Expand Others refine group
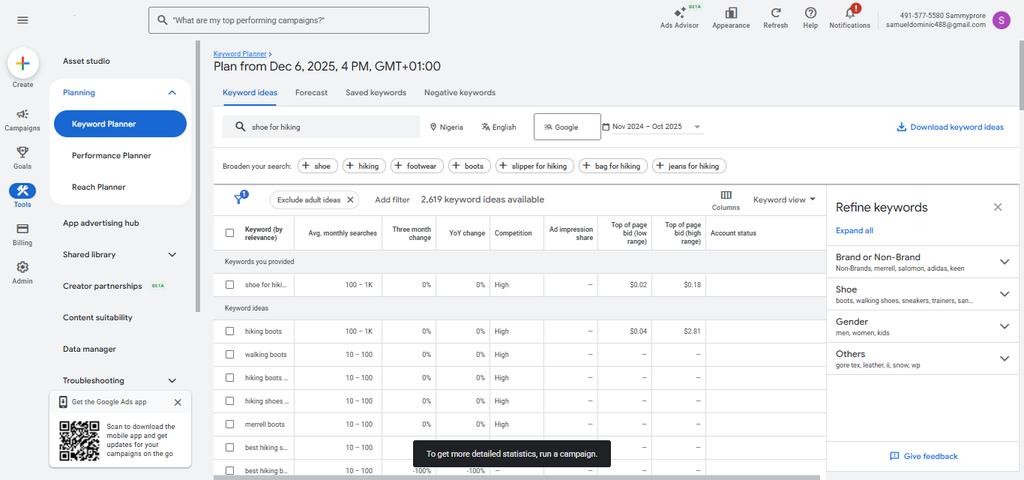This screenshot has width=1024, height=480. click(1004, 358)
